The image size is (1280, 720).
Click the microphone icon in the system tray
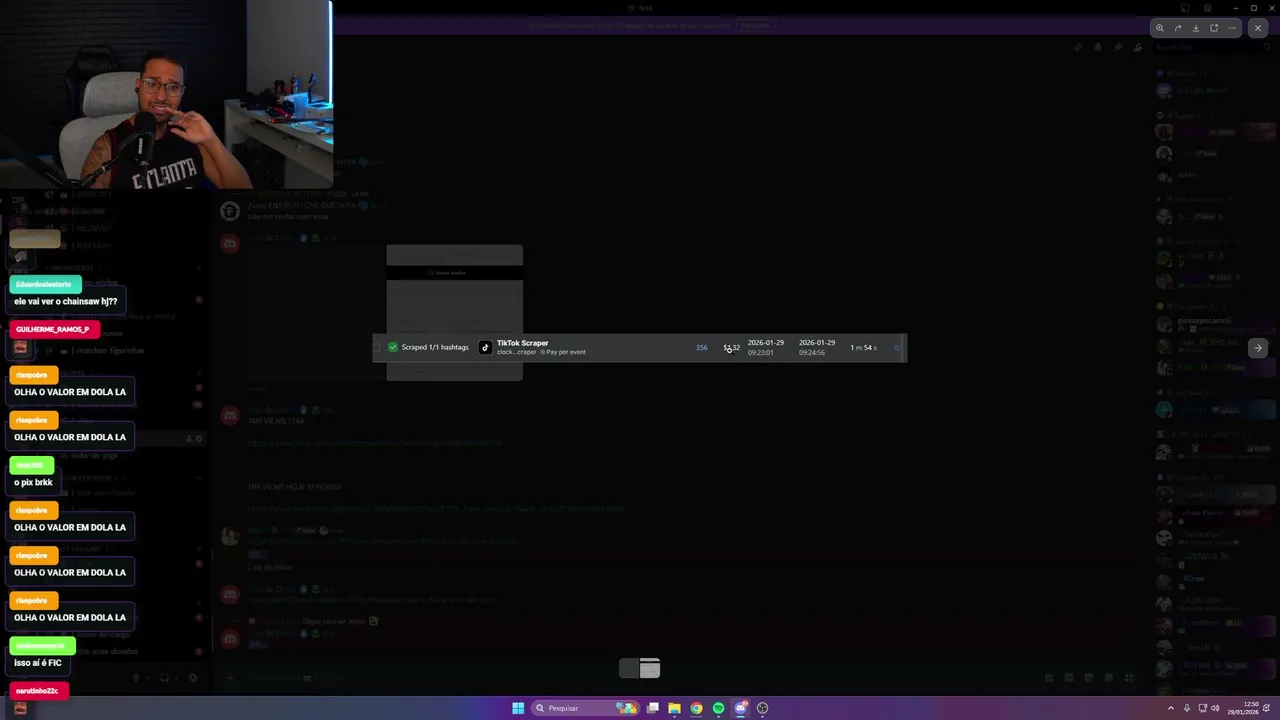[x=1187, y=708]
